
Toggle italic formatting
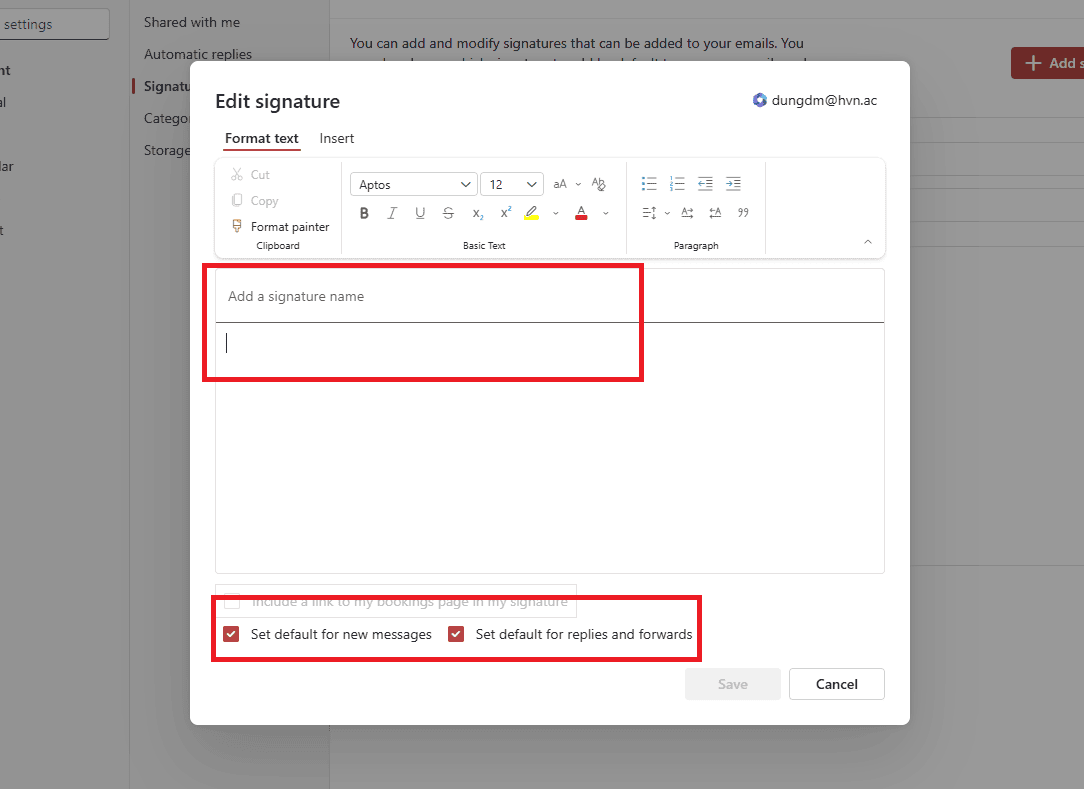click(x=392, y=213)
